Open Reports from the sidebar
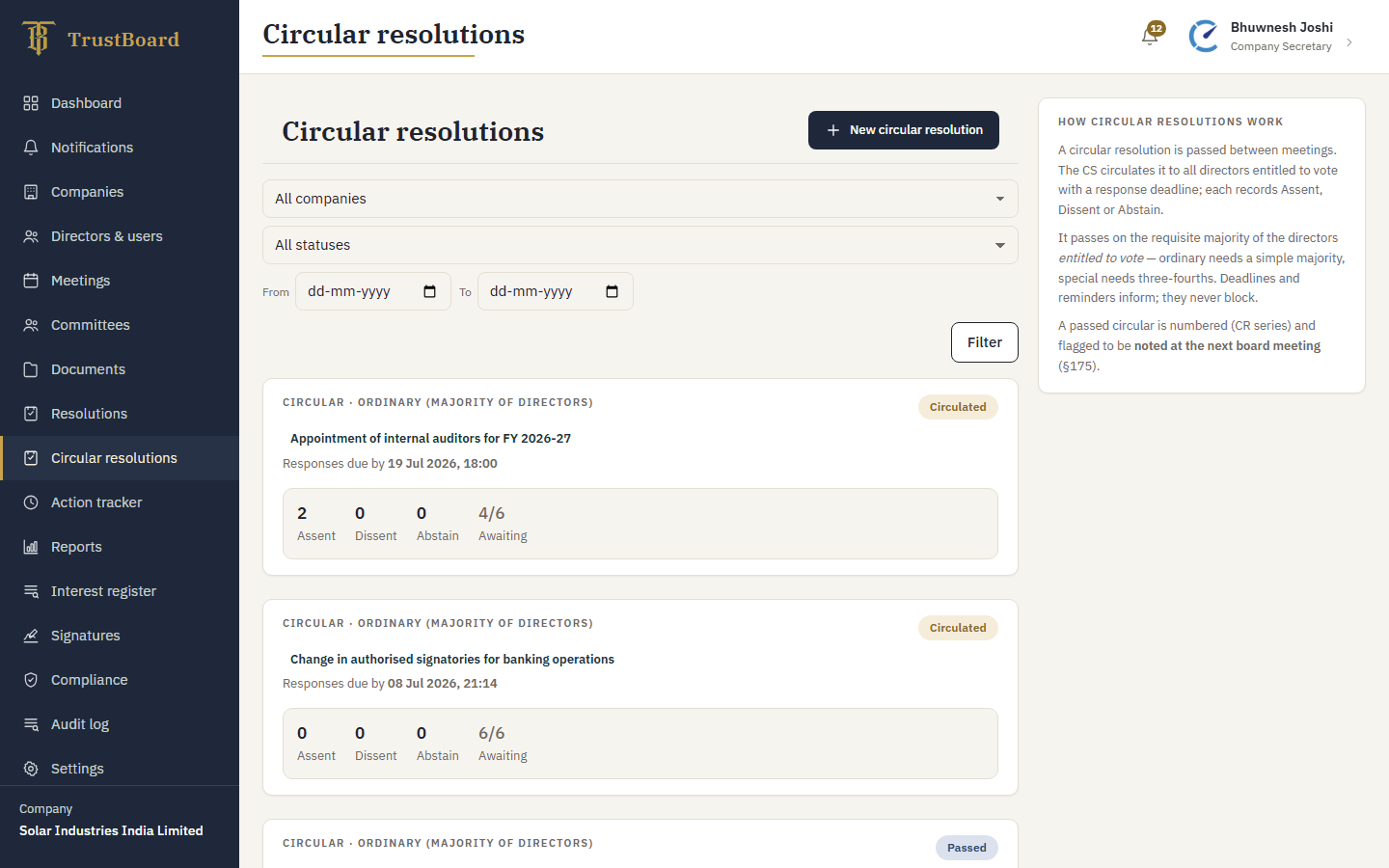 pyautogui.click(x=120, y=547)
